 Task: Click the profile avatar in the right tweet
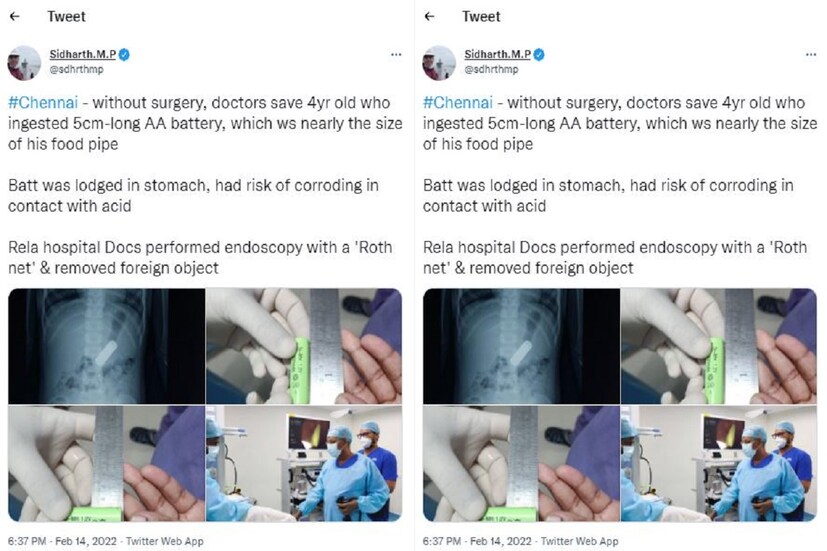click(439, 62)
